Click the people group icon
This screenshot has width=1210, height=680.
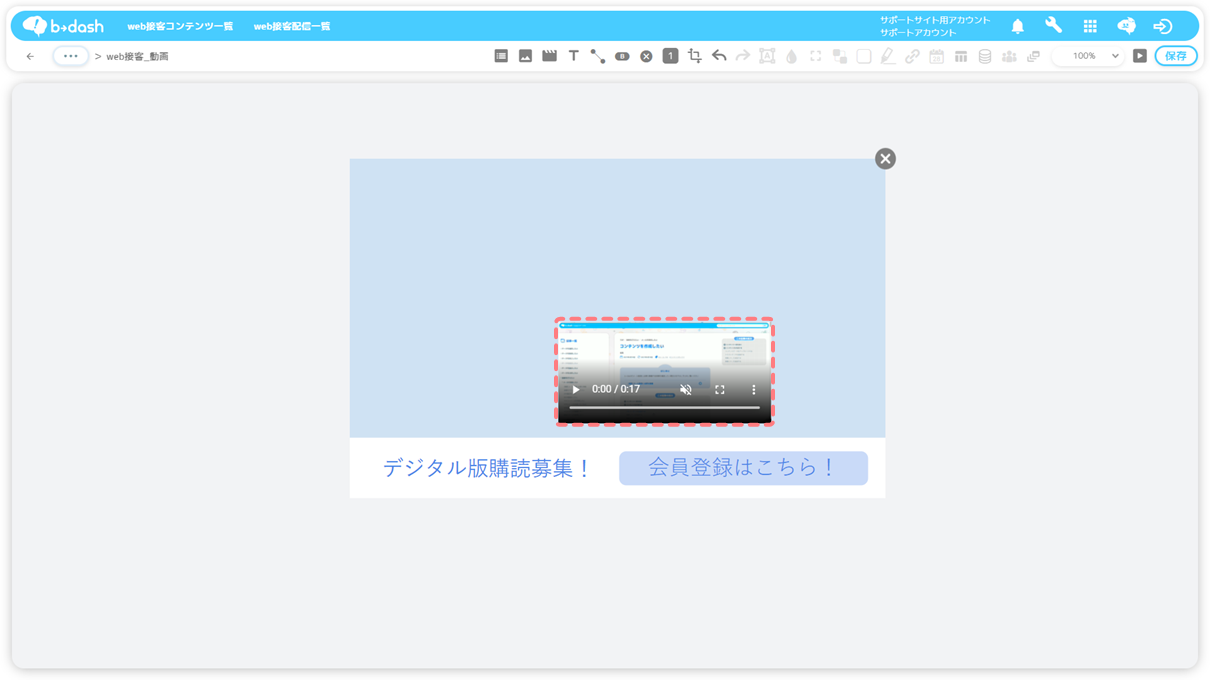1009,57
